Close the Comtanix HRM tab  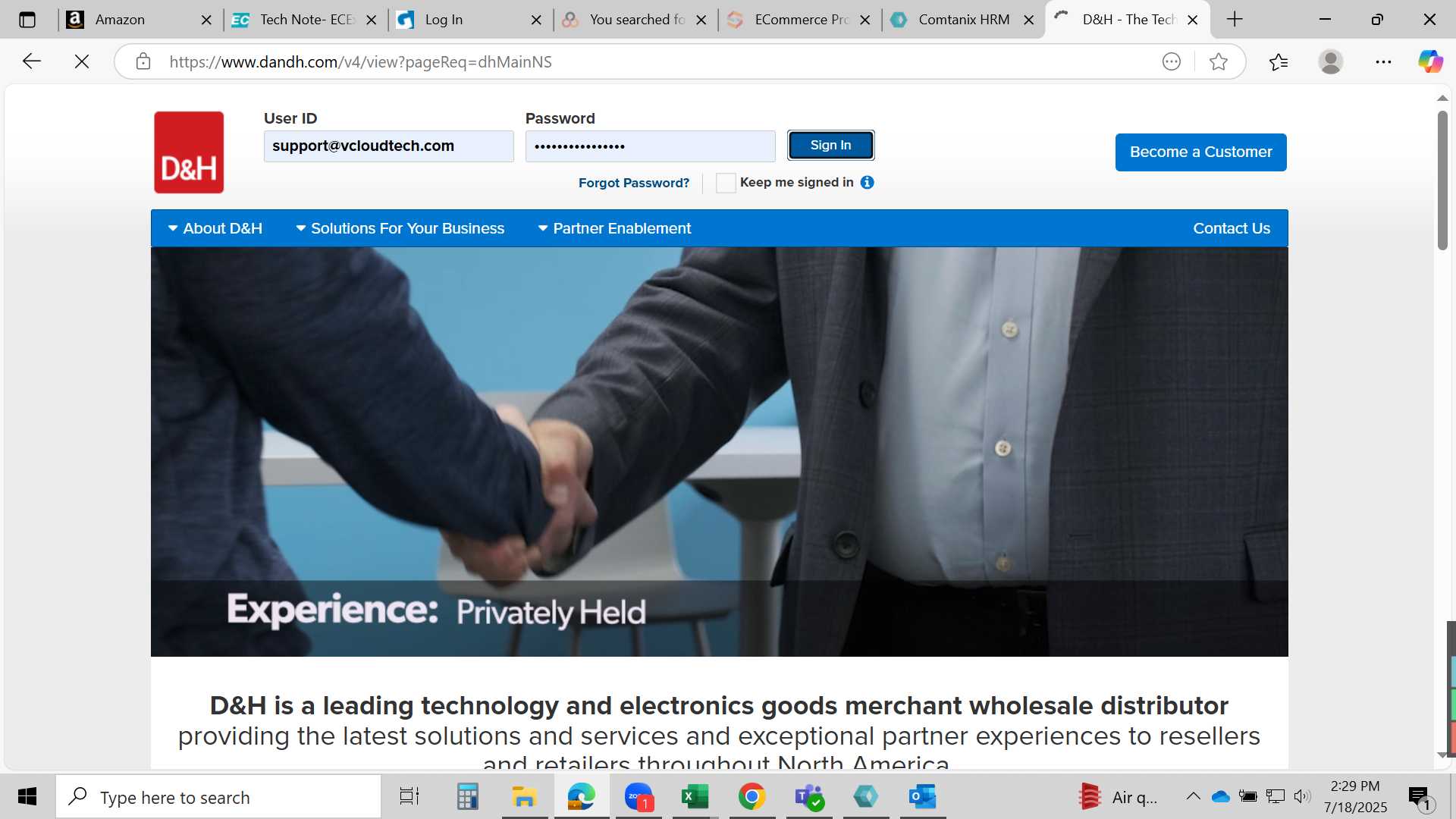point(1029,20)
